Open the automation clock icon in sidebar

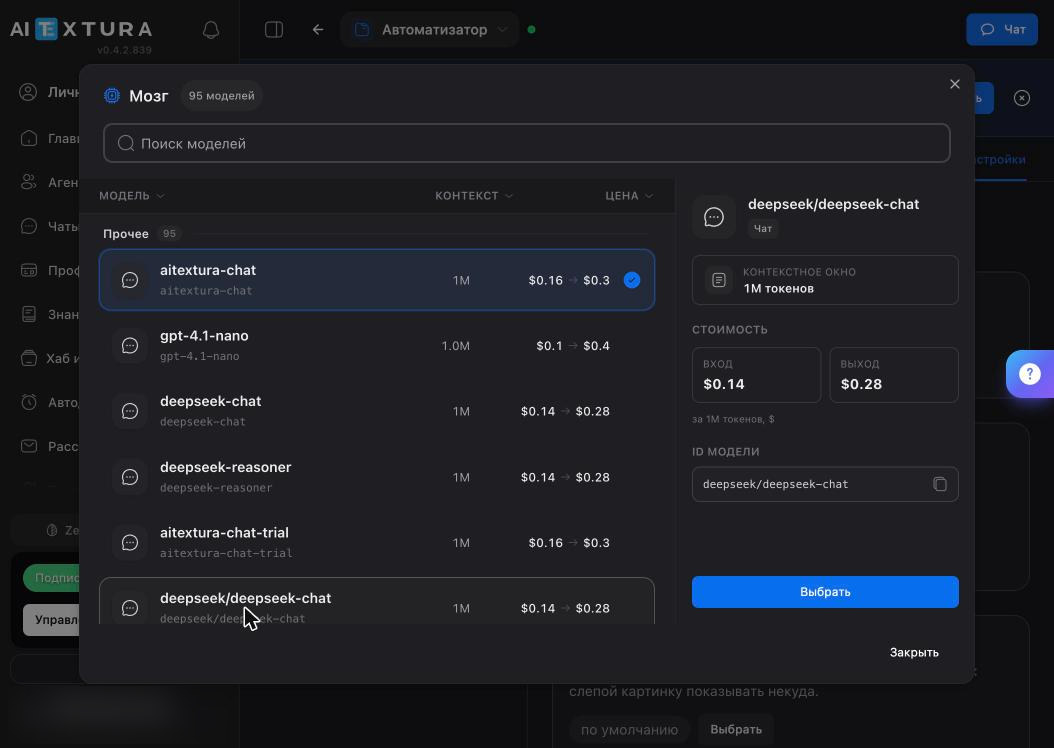28,402
